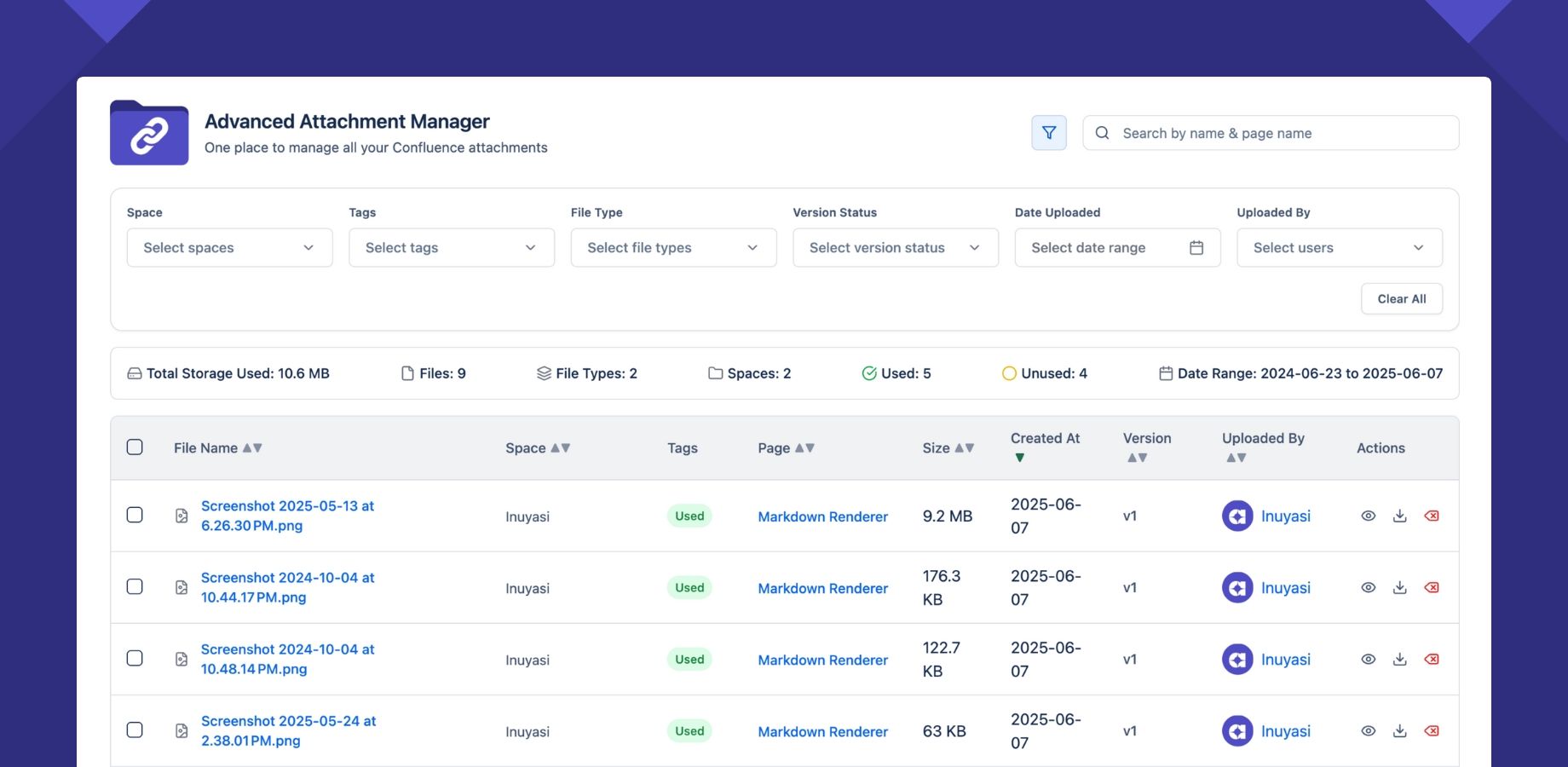Delete Screenshot 2025-05-13 at 6.26.30 PM.png
Image resolution: width=1568 pixels, height=767 pixels.
(1432, 516)
